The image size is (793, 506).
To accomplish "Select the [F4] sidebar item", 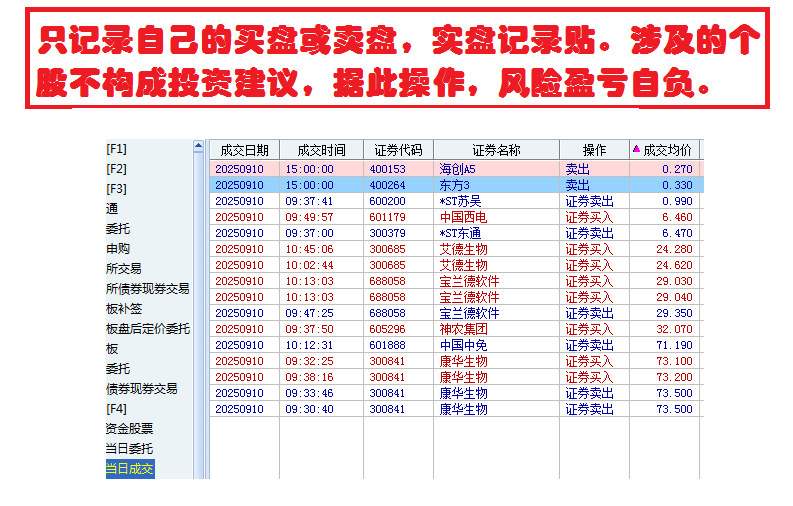I will [x=116, y=408].
